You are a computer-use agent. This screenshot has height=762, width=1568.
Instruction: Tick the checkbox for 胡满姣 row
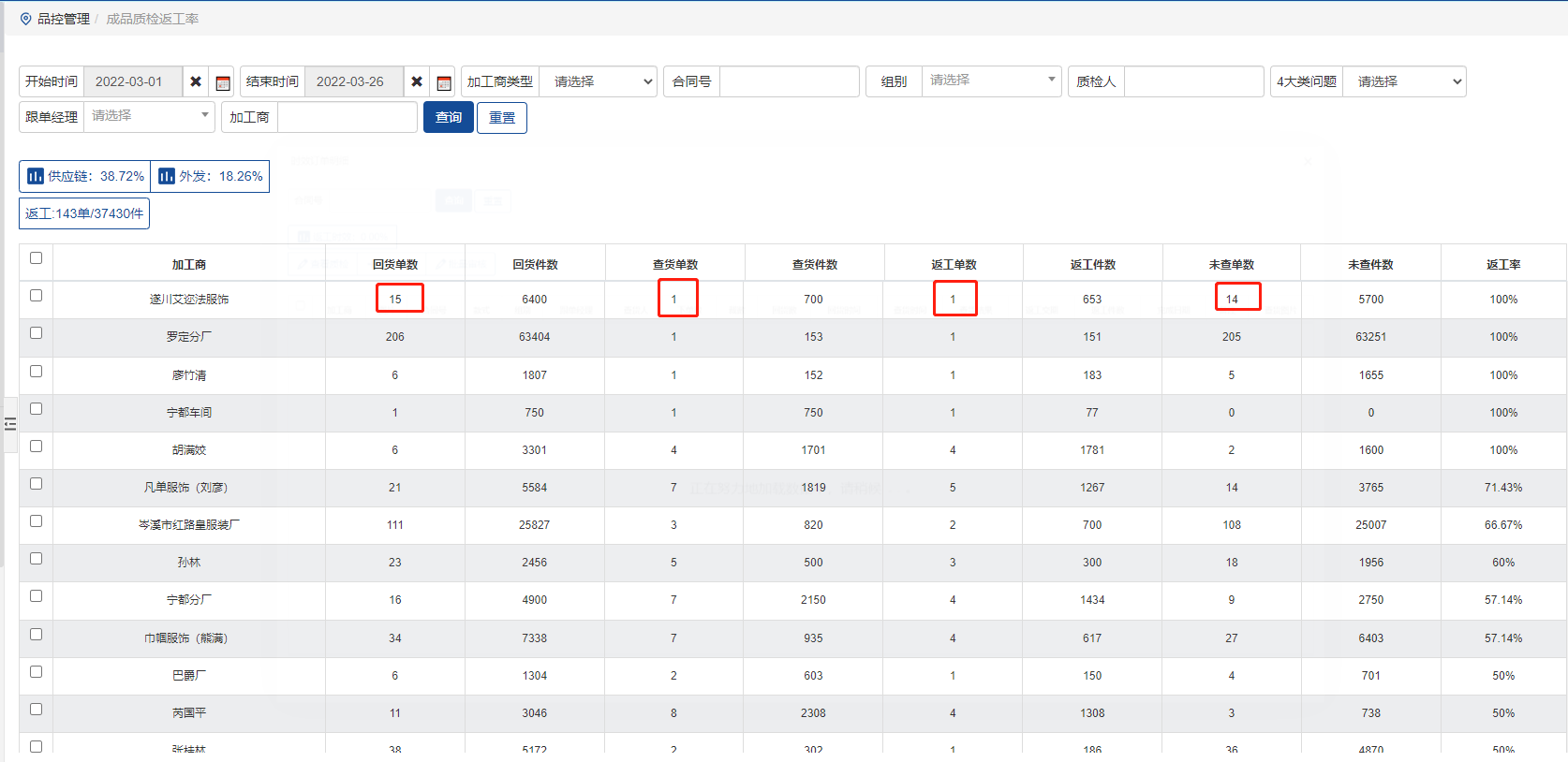pyautogui.click(x=36, y=447)
